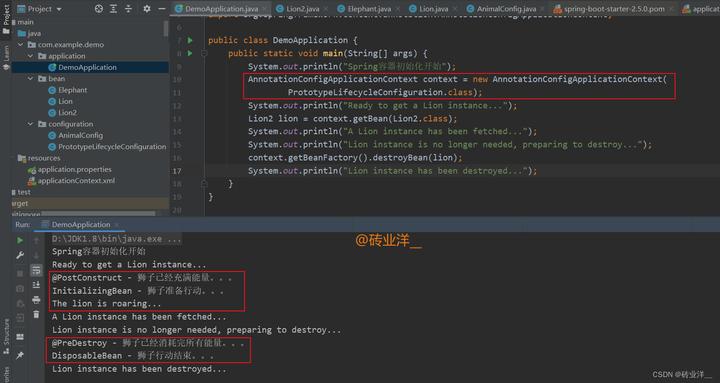
Task: Collapse the configuration folder node
Action: pos(30,124)
